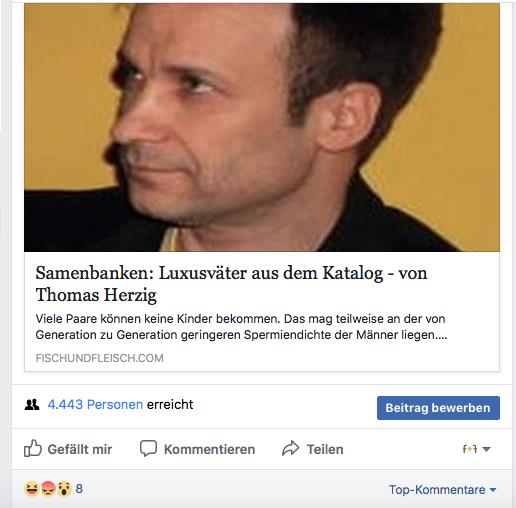Image resolution: width=516 pixels, height=508 pixels.
Task: Open the Samenbanken article headline
Action: pyautogui.click(x=231, y=284)
